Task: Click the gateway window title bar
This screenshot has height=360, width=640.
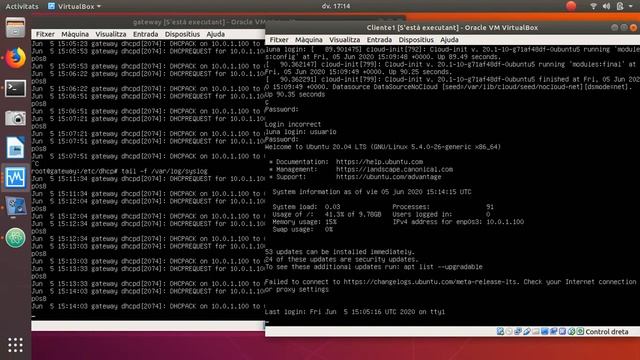Action: pos(148,22)
